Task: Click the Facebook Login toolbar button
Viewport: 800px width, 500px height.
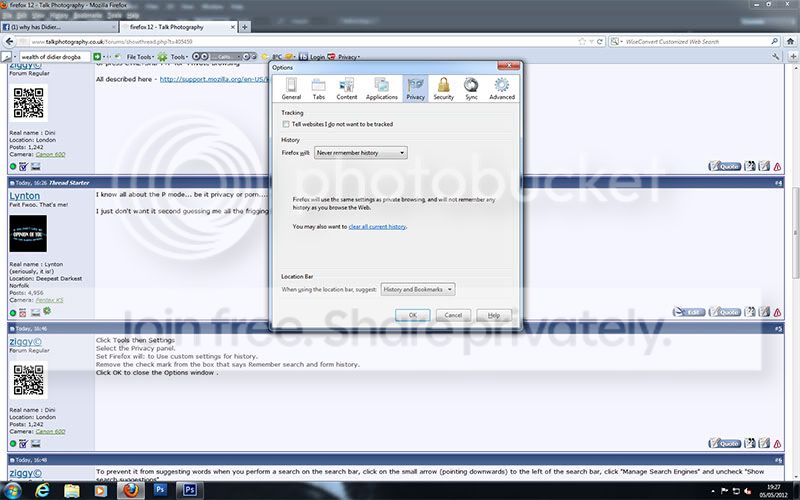Action: (x=312, y=57)
